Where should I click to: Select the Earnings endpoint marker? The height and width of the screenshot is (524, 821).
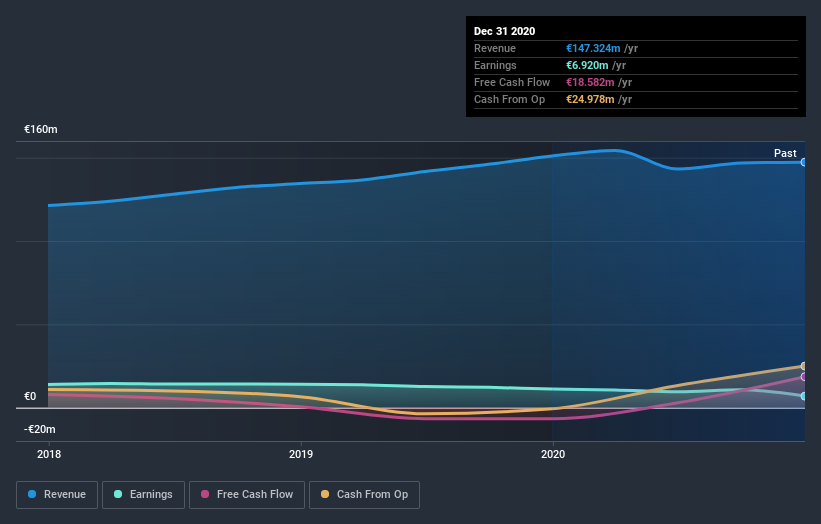point(803,396)
